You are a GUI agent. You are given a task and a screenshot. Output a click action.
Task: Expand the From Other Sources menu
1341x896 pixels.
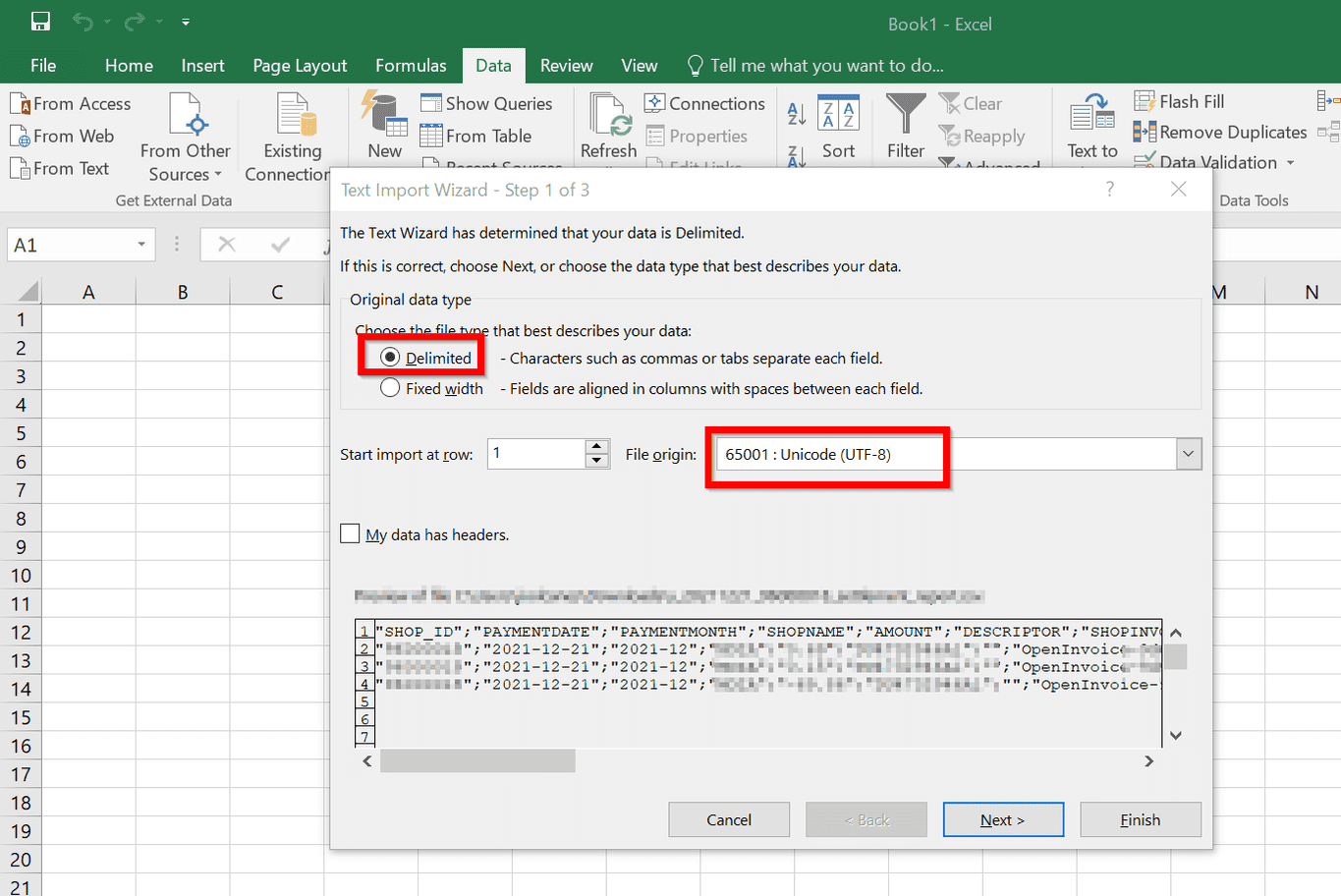pyautogui.click(x=186, y=138)
